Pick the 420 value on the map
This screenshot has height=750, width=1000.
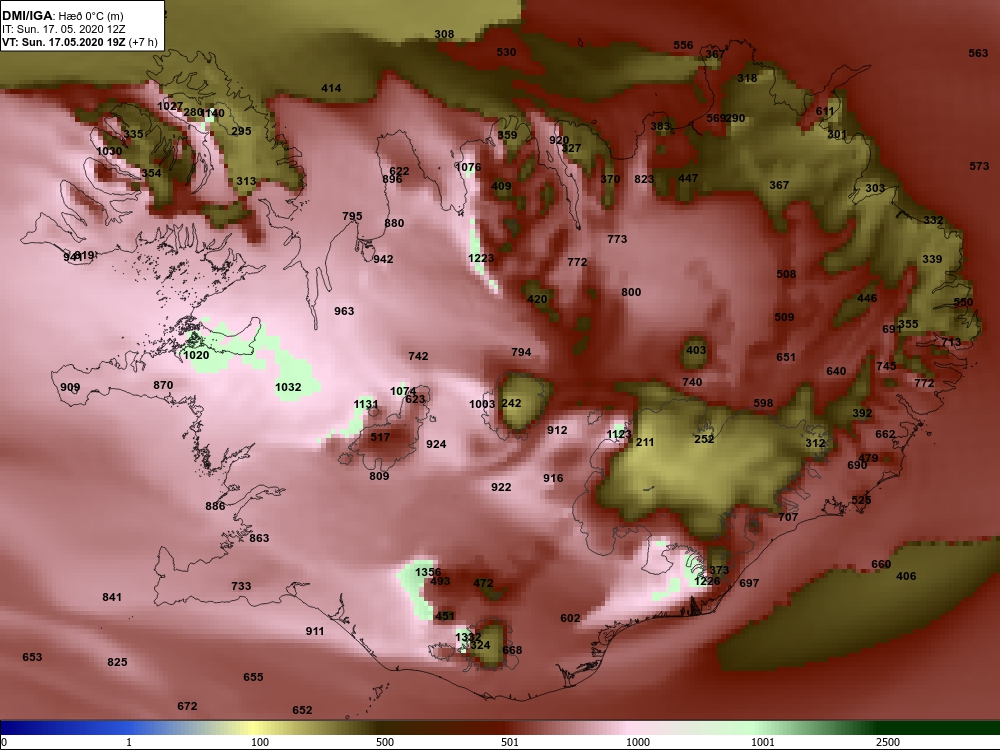pos(537,299)
